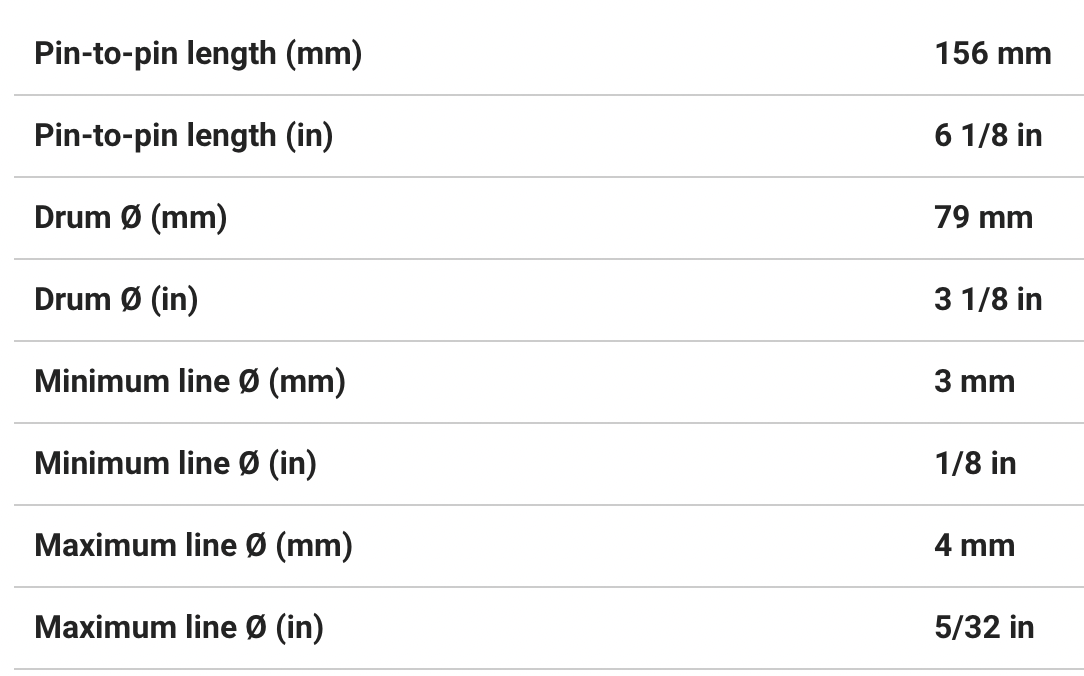Select the 5/32 in value
The image size is (1084, 676).
pos(983,628)
